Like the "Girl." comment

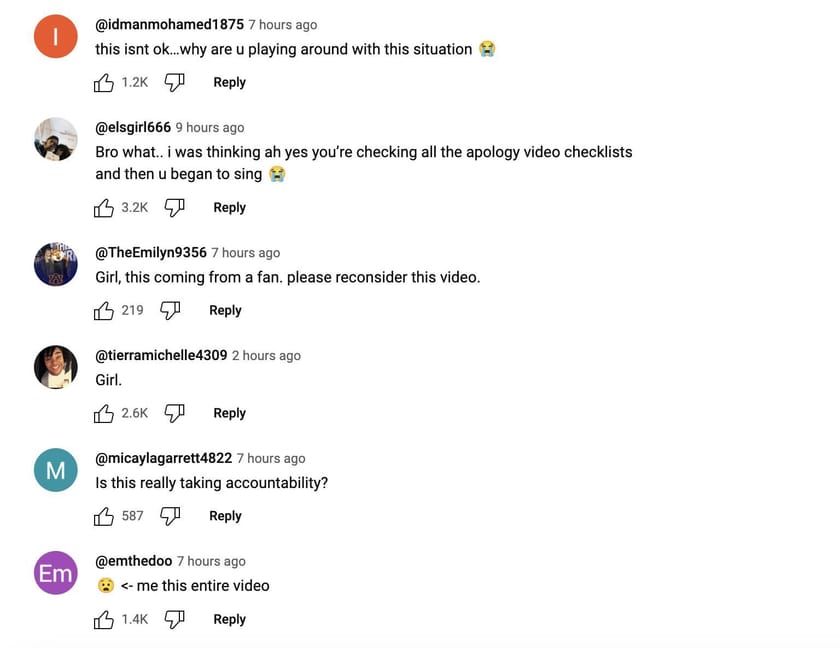coord(104,414)
